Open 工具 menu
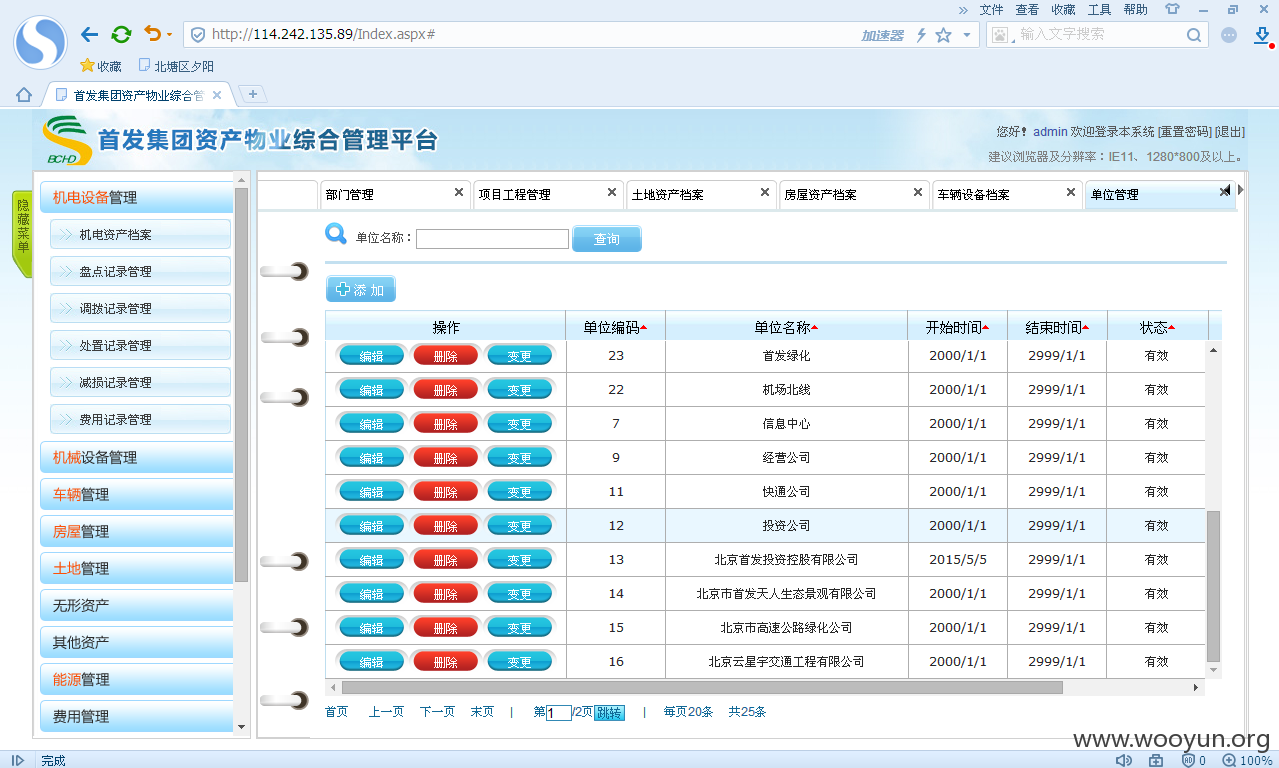1279x768 pixels. (x=1099, y=9)
